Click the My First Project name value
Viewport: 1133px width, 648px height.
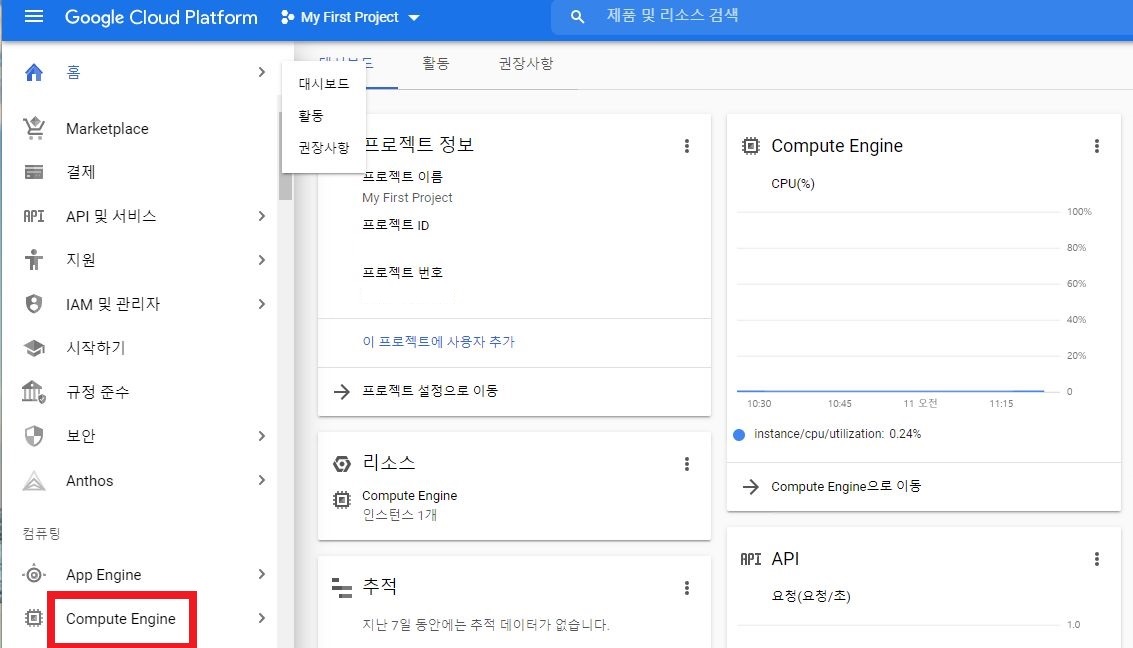[407, 198]
